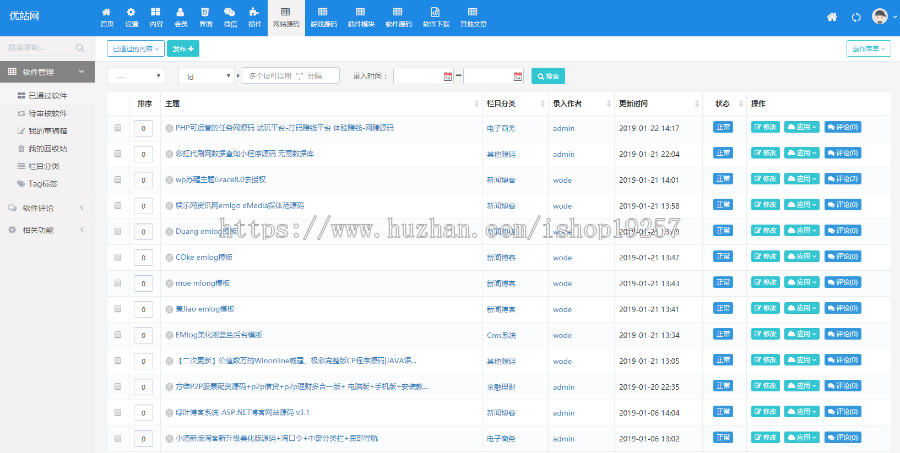Switch to the 软件源码 tab
This screenshot has width=900, height=453.
click(x=398, y=17)
